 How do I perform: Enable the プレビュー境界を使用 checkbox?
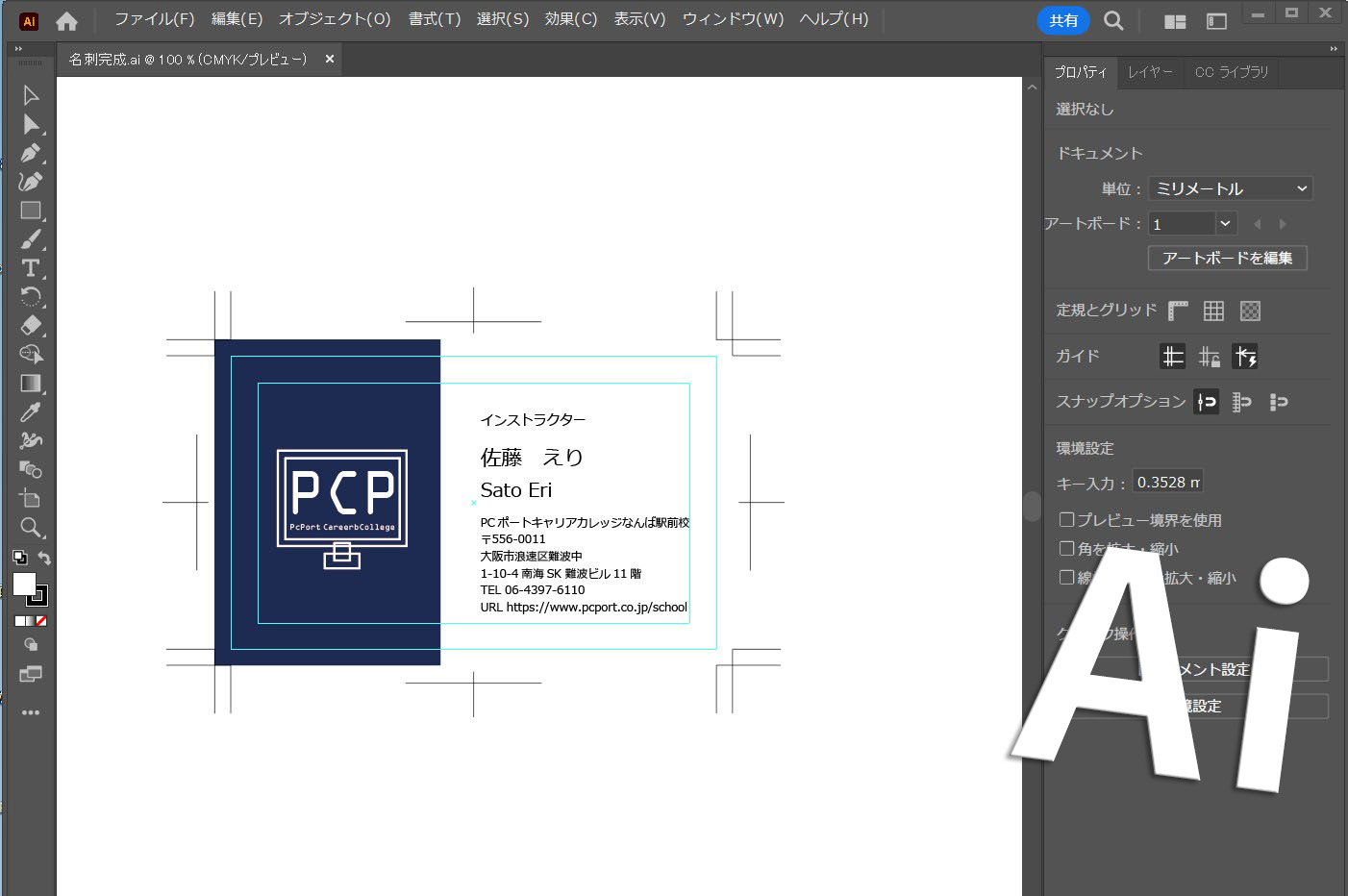(1066, 519)
